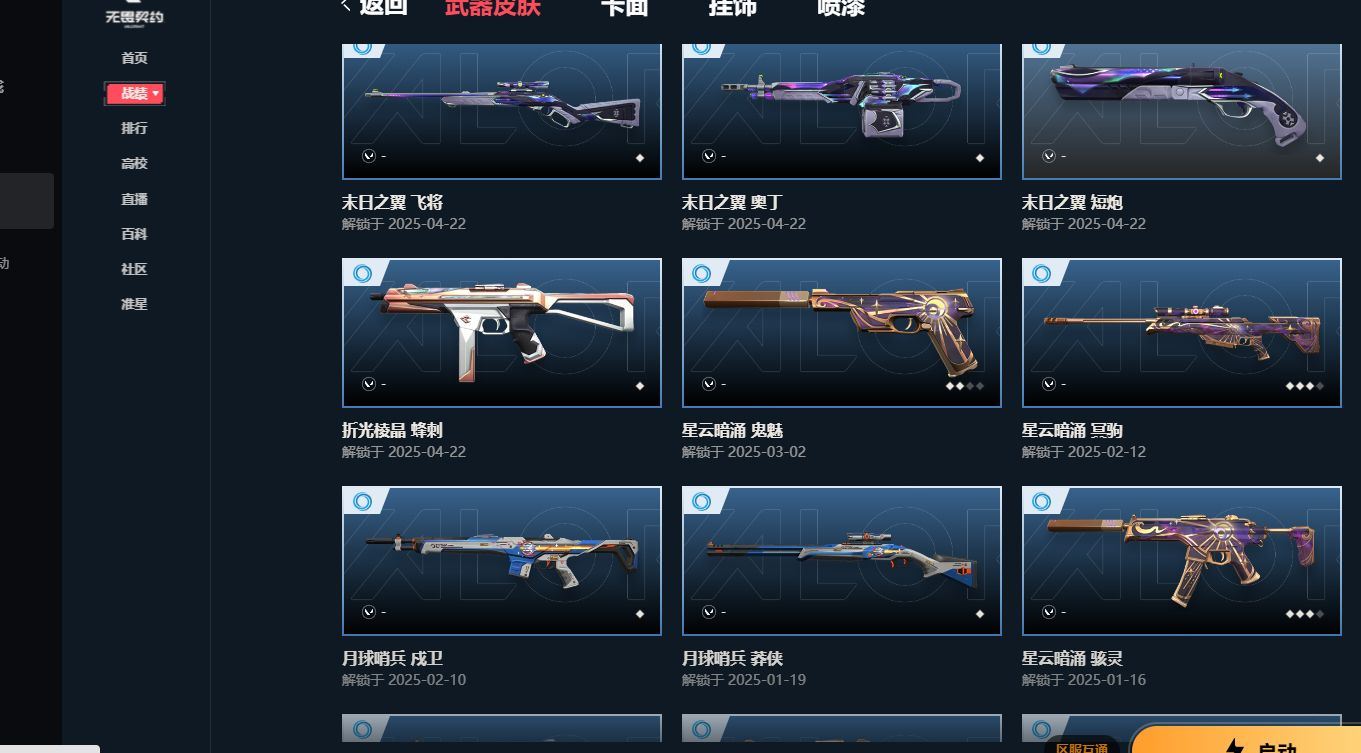The width and height of the screenshot is (1361, 753).
Task: Click the blue ring badge on 星云暗涌 鬼魅 card
Action: (x=702, y=273)
